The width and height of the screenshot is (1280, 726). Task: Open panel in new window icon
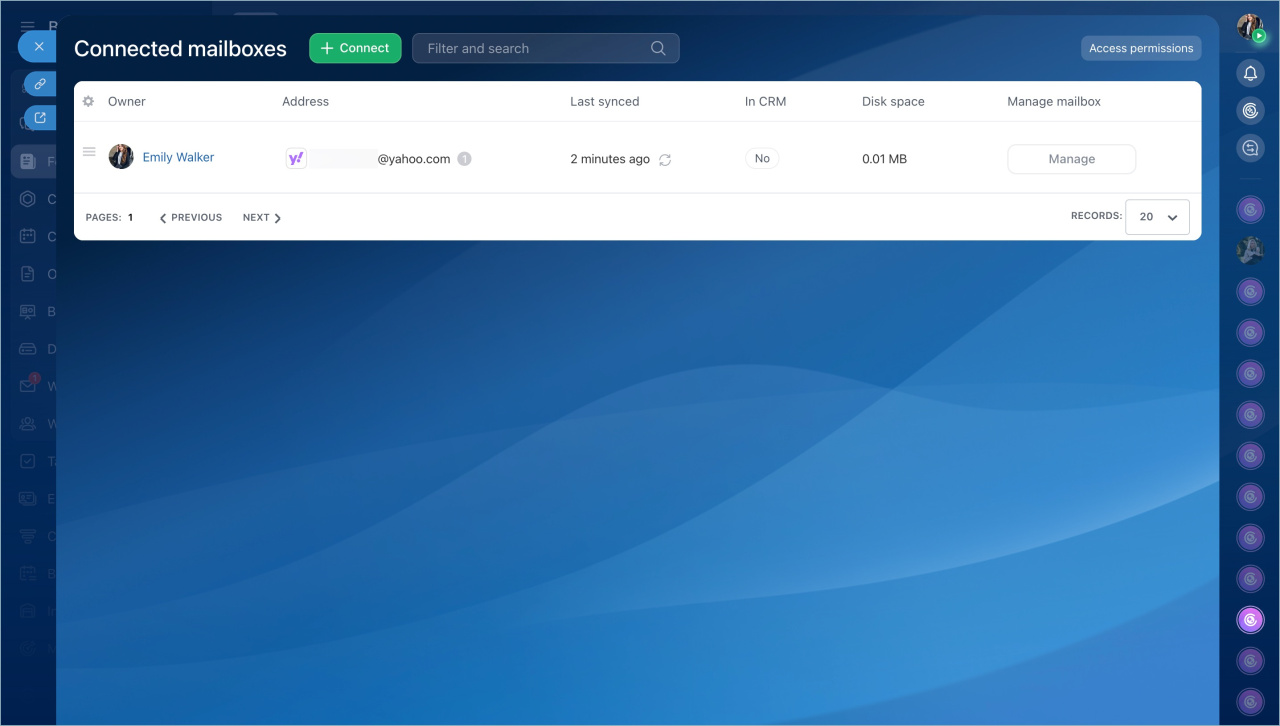point(40,118)
